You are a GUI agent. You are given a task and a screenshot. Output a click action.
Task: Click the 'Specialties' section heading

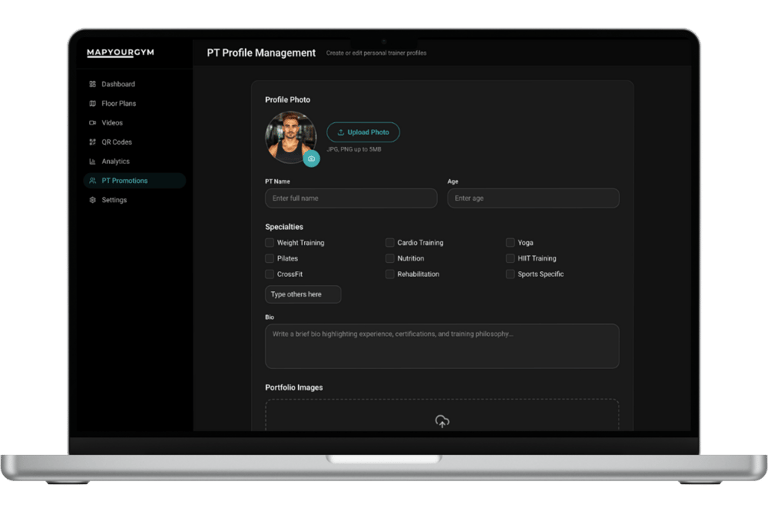[x=284, y=227]
